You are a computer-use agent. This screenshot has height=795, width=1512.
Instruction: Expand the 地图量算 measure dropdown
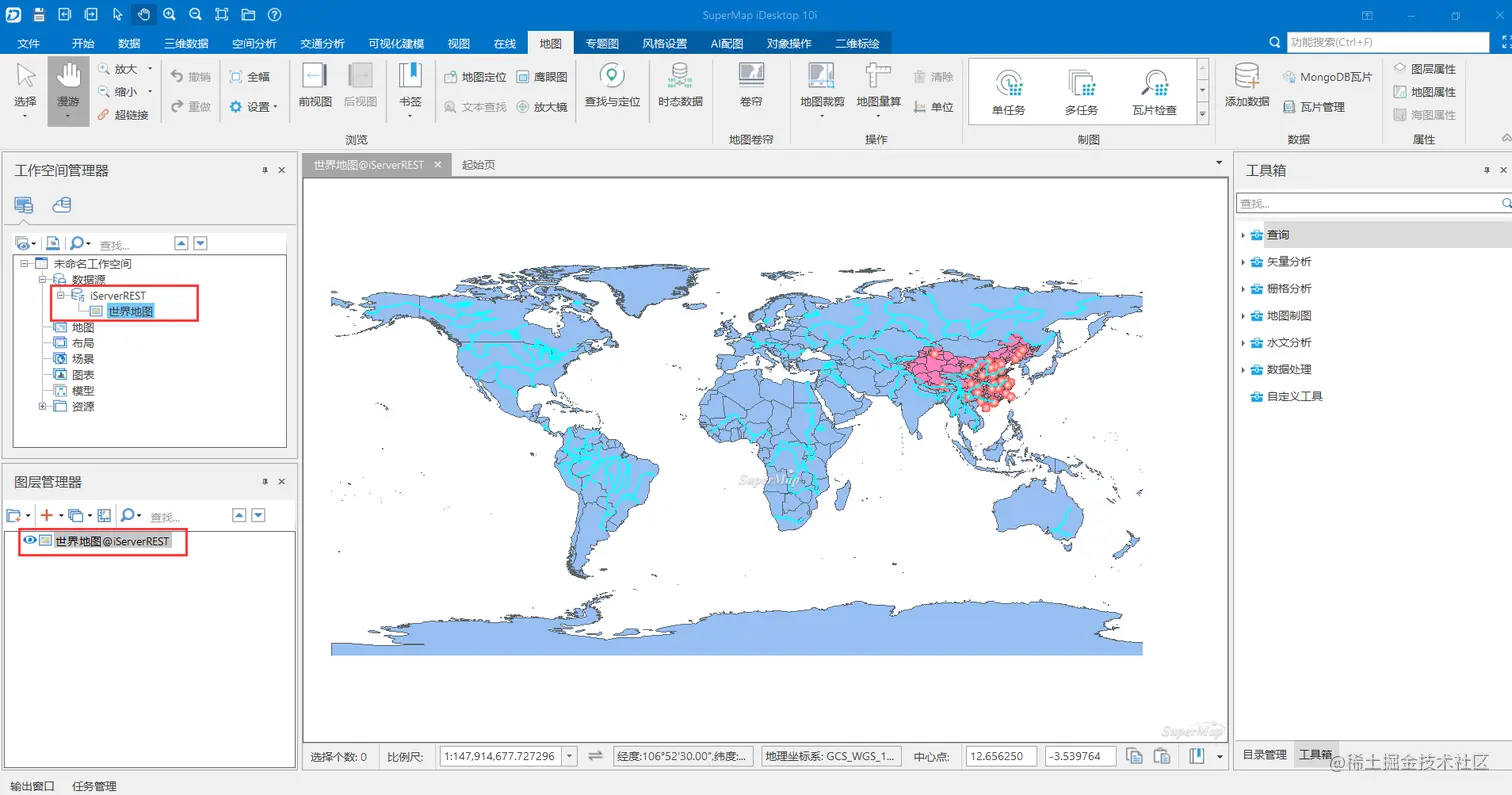coord(878,116)
